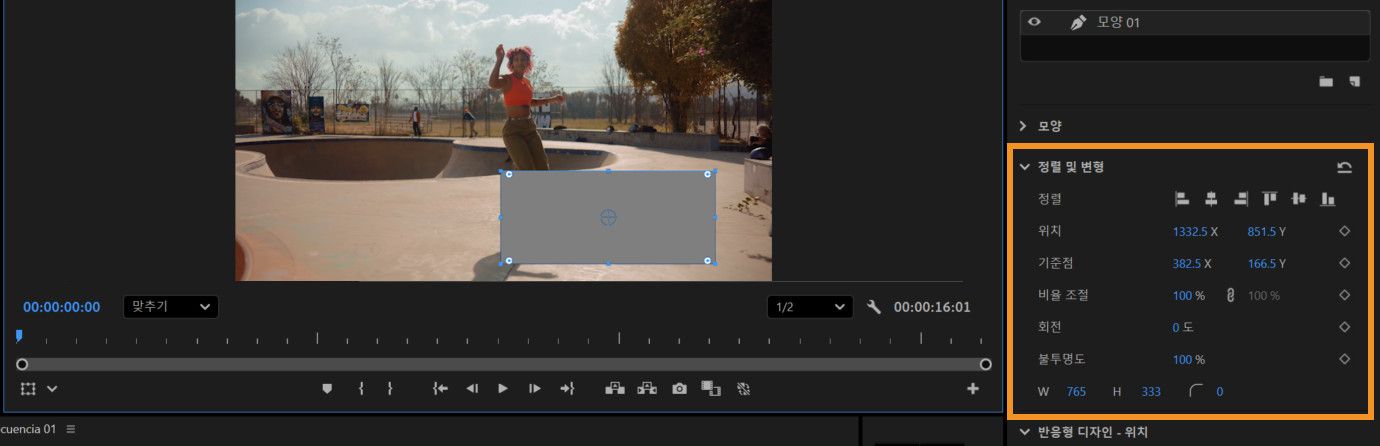This screenshot has height=446, width=1380.
Task: Align shape to bottom edge
Action: point(1328,199)
